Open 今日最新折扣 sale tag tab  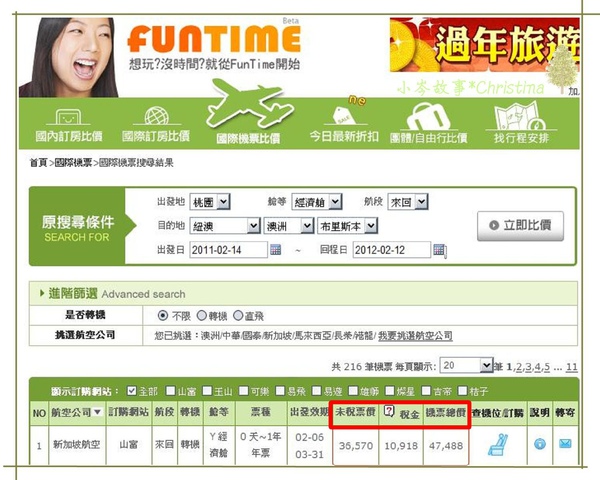tap(344, 124)
